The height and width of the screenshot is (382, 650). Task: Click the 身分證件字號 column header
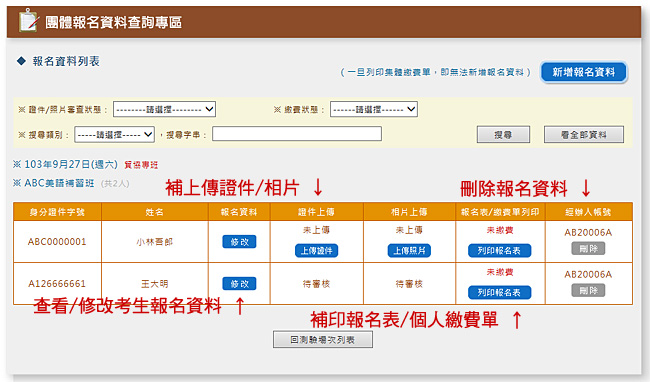[x=57, y=212]
